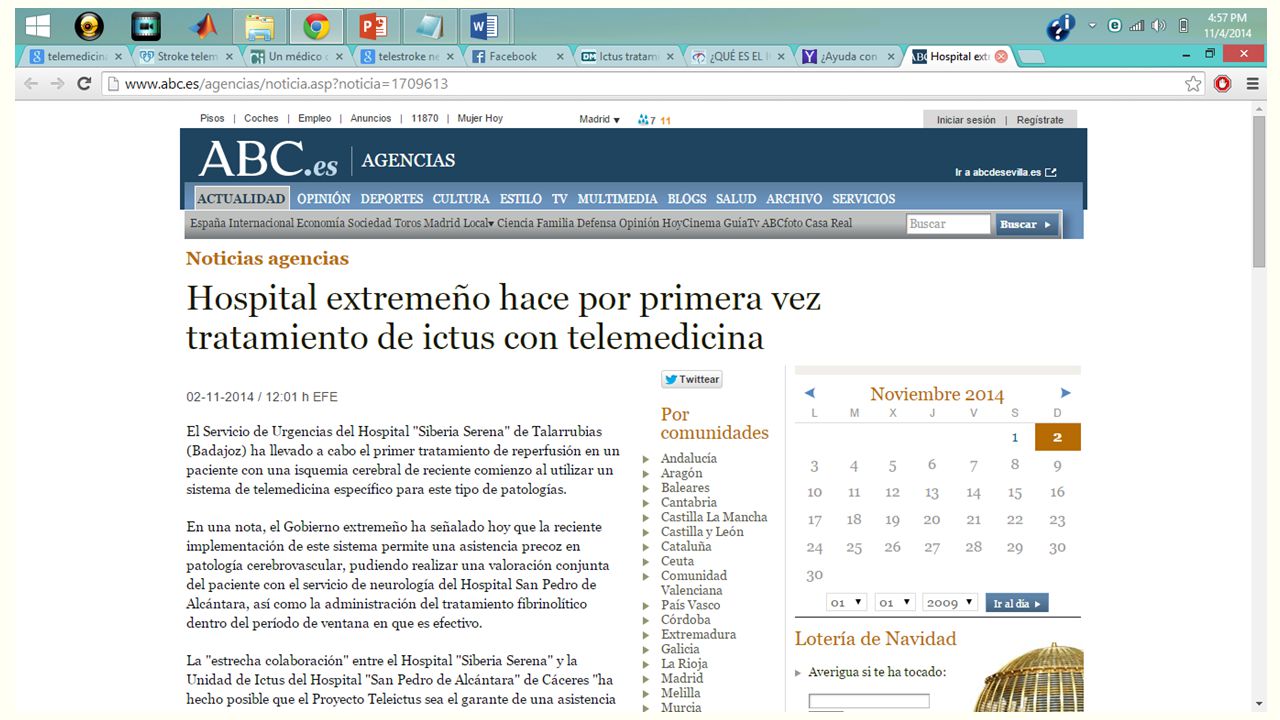This screenshot has height=720, width=1280.
Task: Click the ABC.es logo
Action: click(267, 159)
